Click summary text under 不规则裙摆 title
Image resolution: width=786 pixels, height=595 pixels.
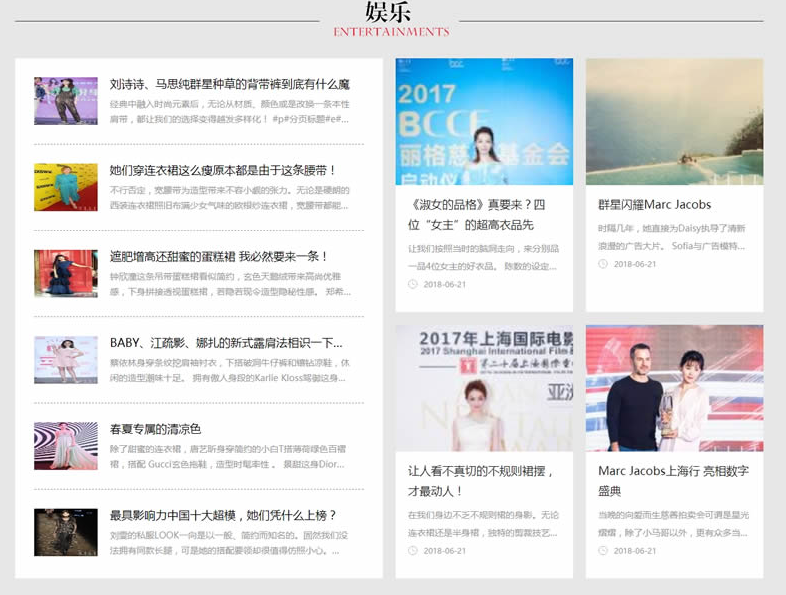[x=483, y=524]
